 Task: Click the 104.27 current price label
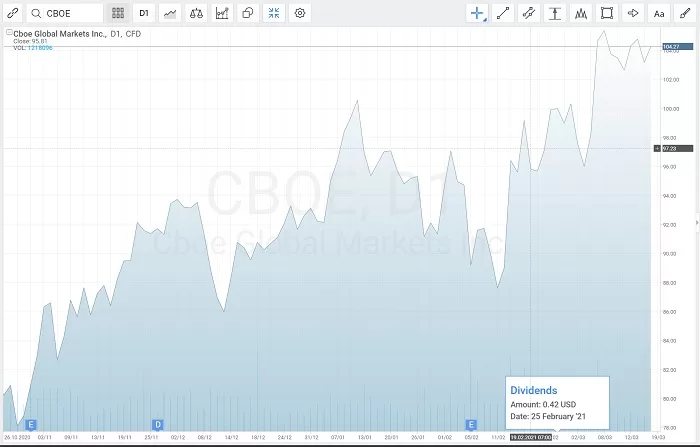[678, 46]
